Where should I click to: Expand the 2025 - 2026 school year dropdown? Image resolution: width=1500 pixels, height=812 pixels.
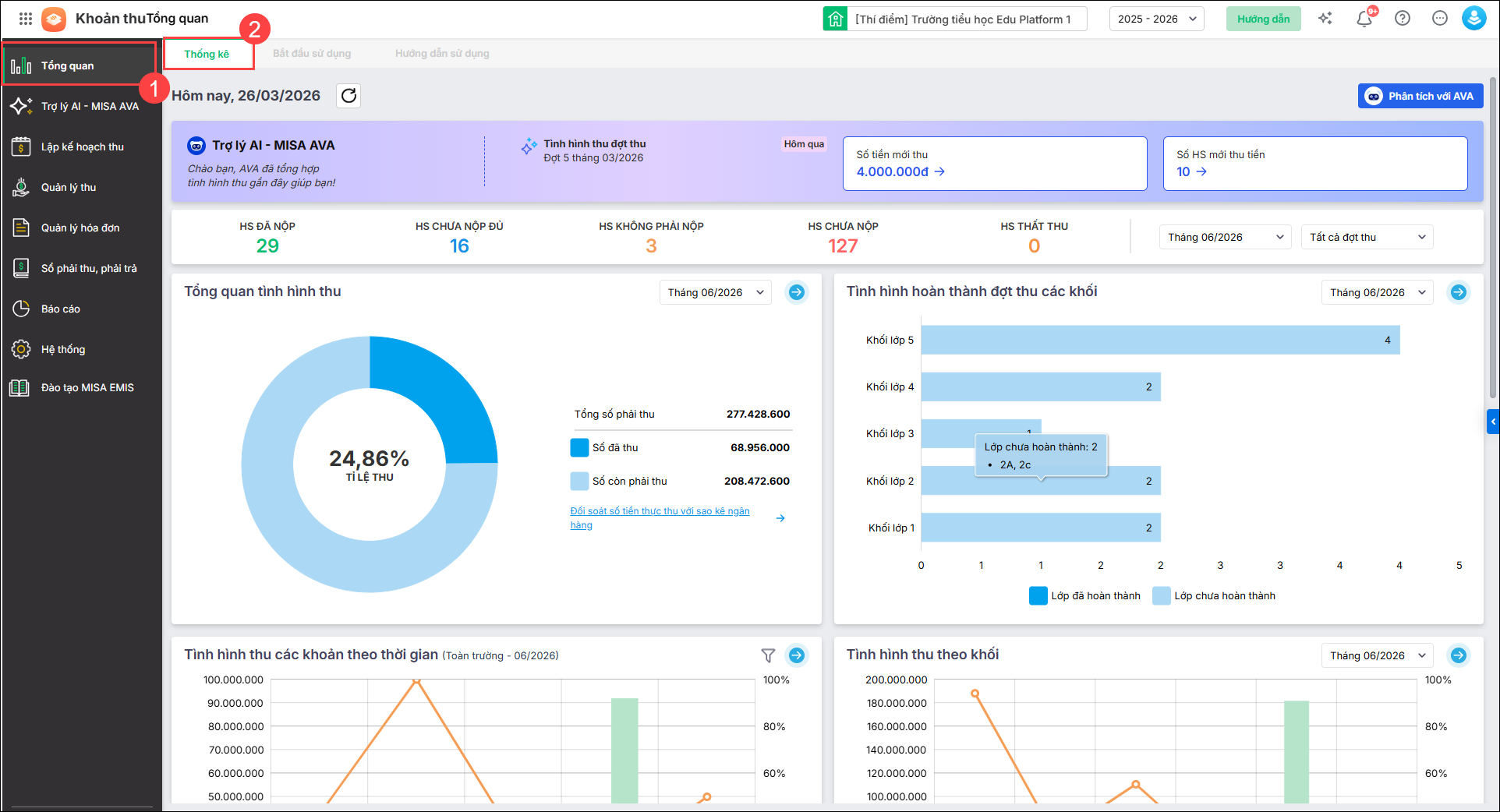tap(1156, 19)
